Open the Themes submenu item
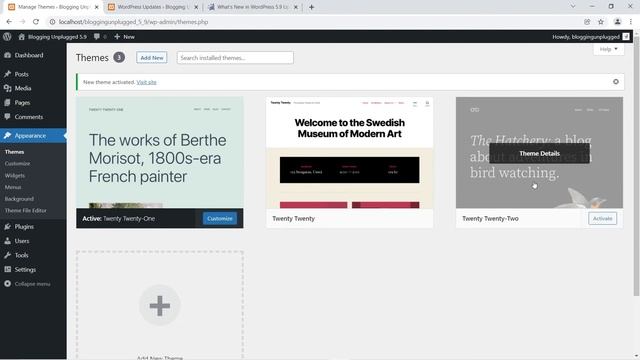The width and height of the screenshot is (640, 360). pos(14,152)
